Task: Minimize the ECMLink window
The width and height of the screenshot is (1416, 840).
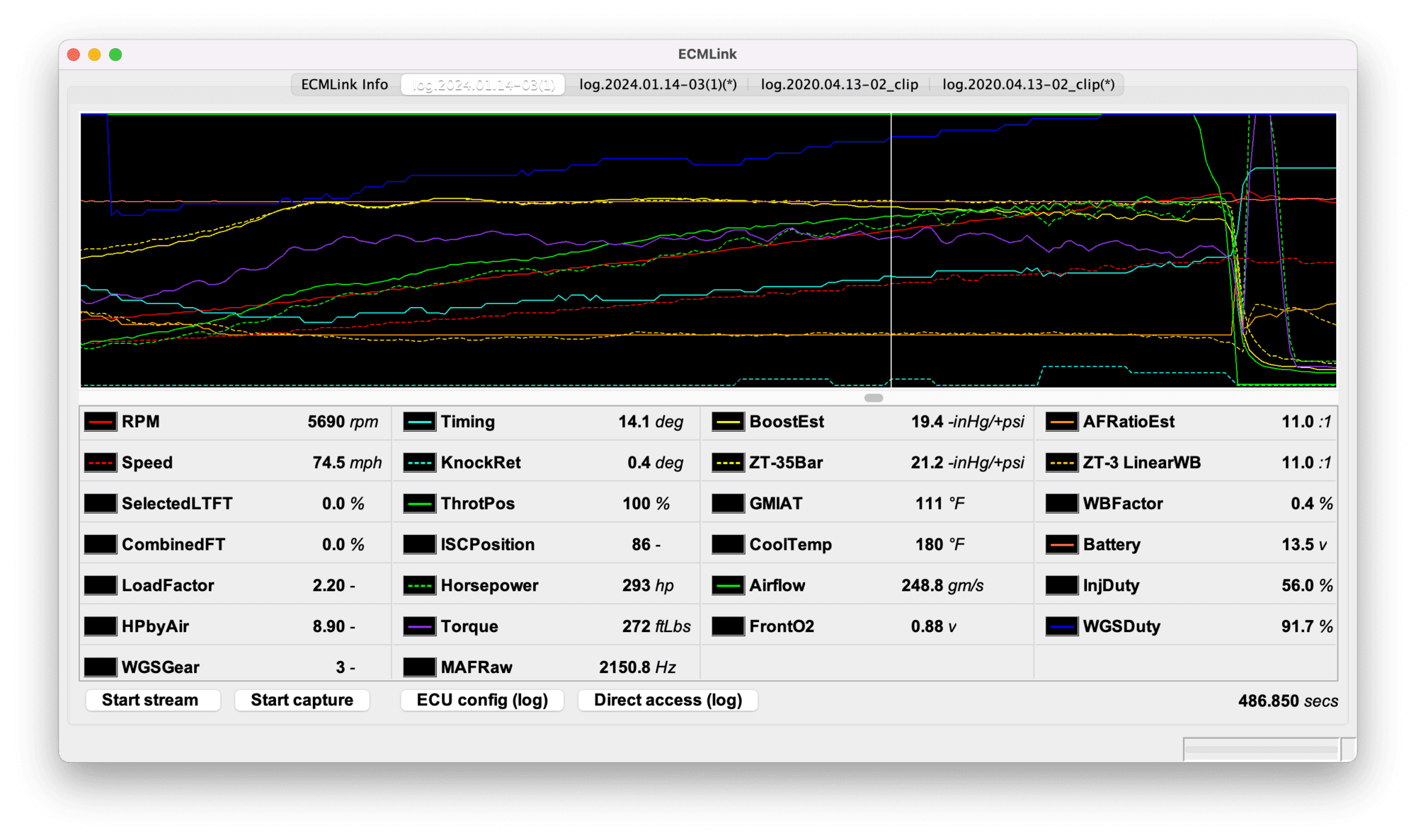Action: [94, 54]
